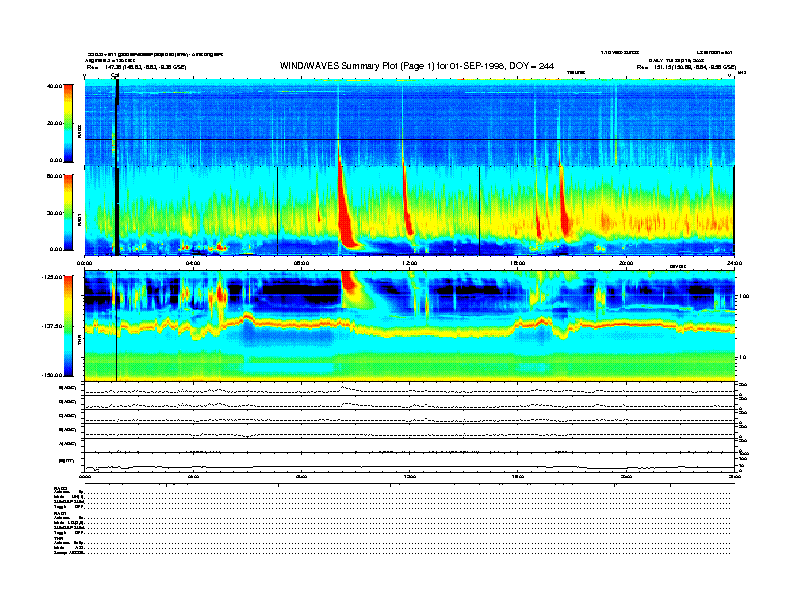Click the -150.00 label on TNR scale
The width and height of the screenshot is (792, 612).
pos(53,375)
